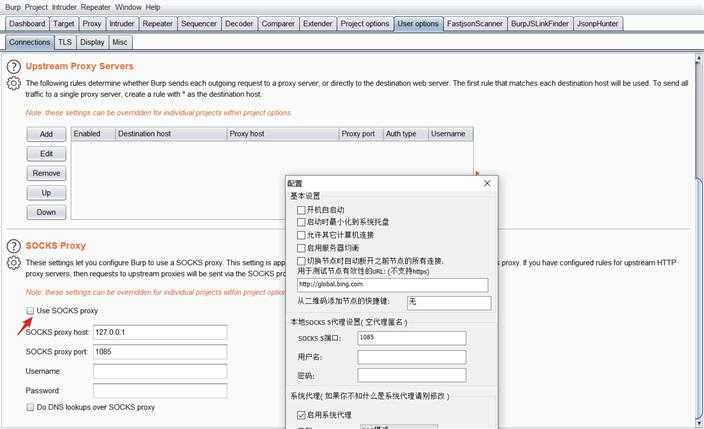
Task: Open the Help menu
Action: pos(153,7)
